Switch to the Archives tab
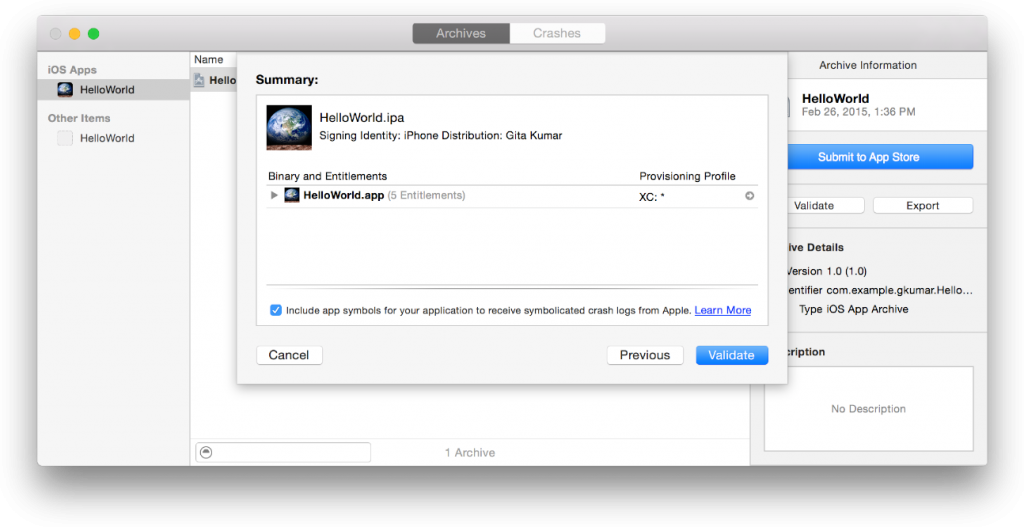 click(461, 33)
